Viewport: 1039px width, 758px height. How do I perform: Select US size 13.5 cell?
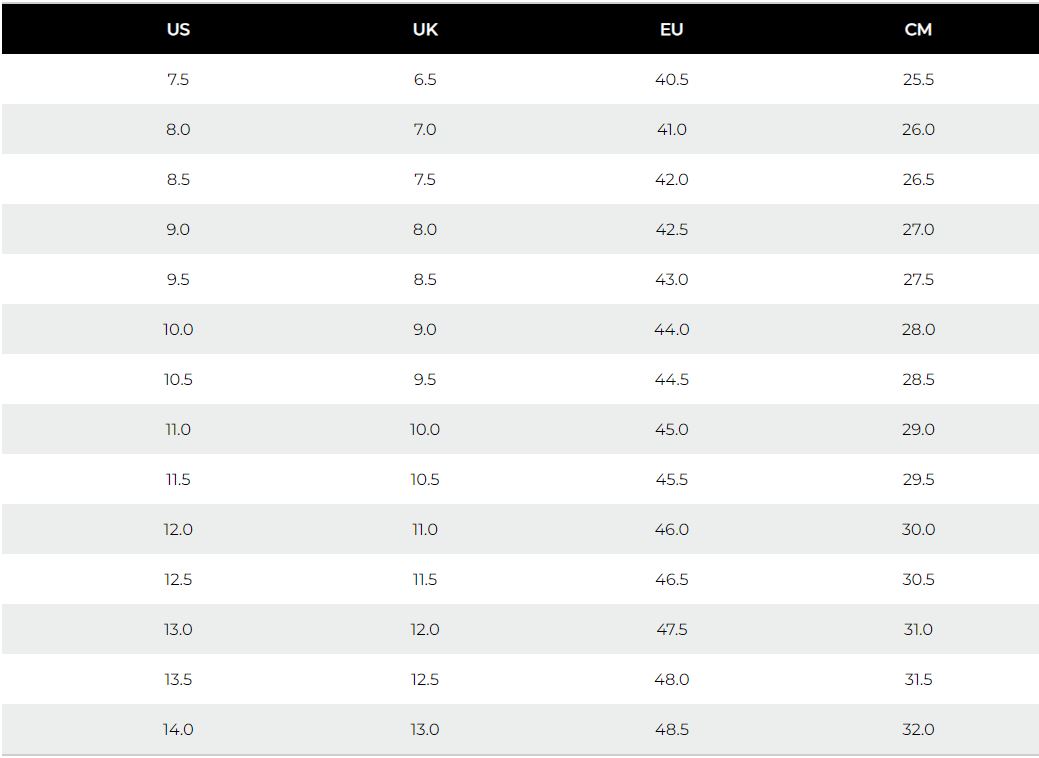(178, 680)
